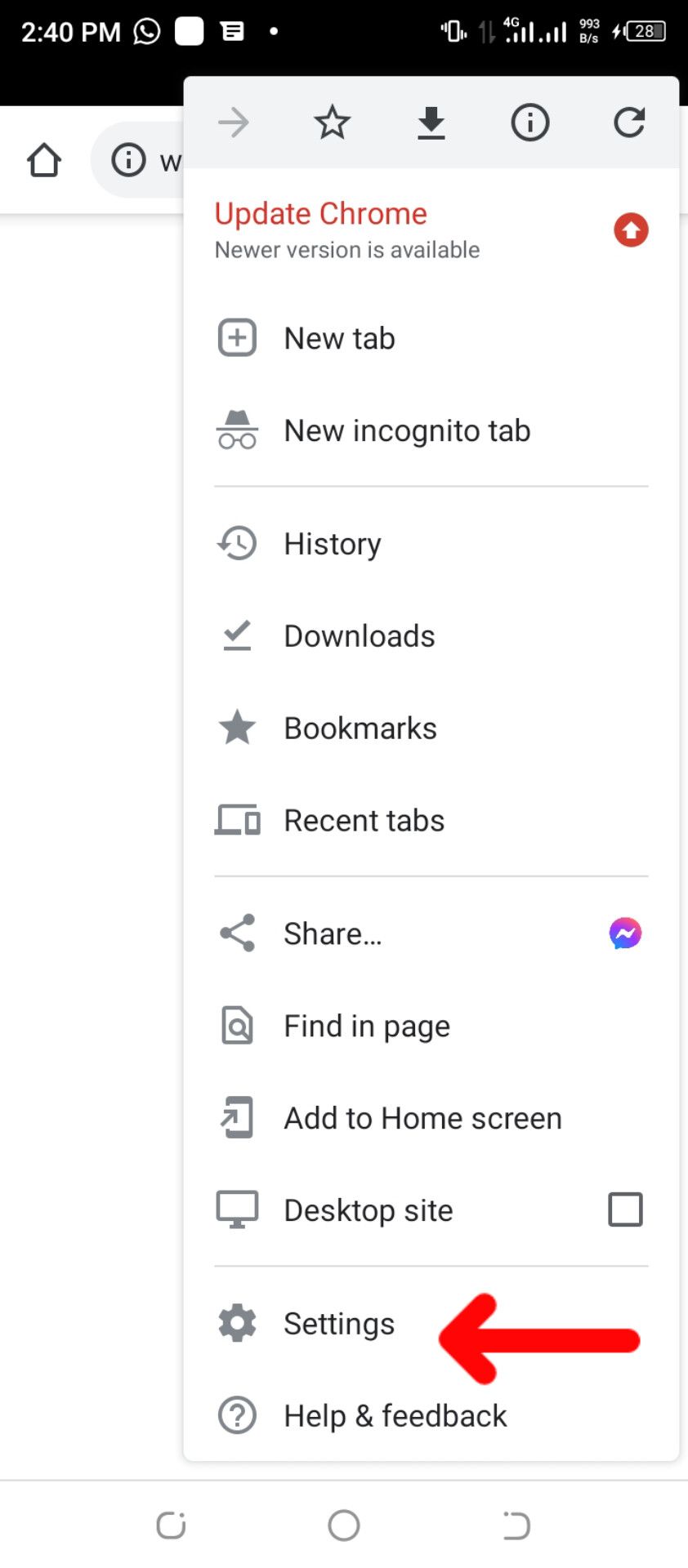Tap the bookmark star icon in toolbar
Viewport: 688px width, 1568px height.
[332, 123]
